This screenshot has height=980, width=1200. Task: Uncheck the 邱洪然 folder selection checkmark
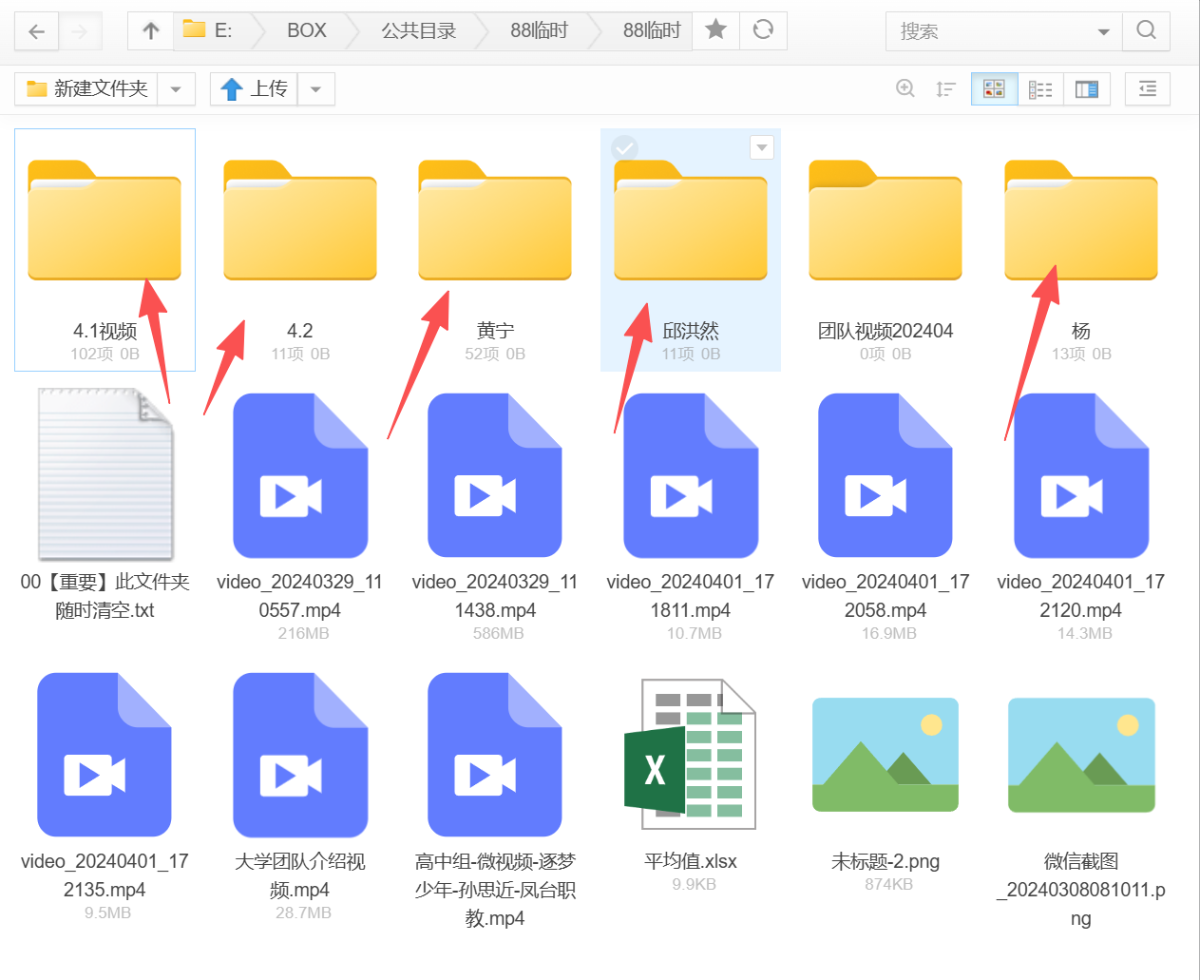(x=624, y=148)
